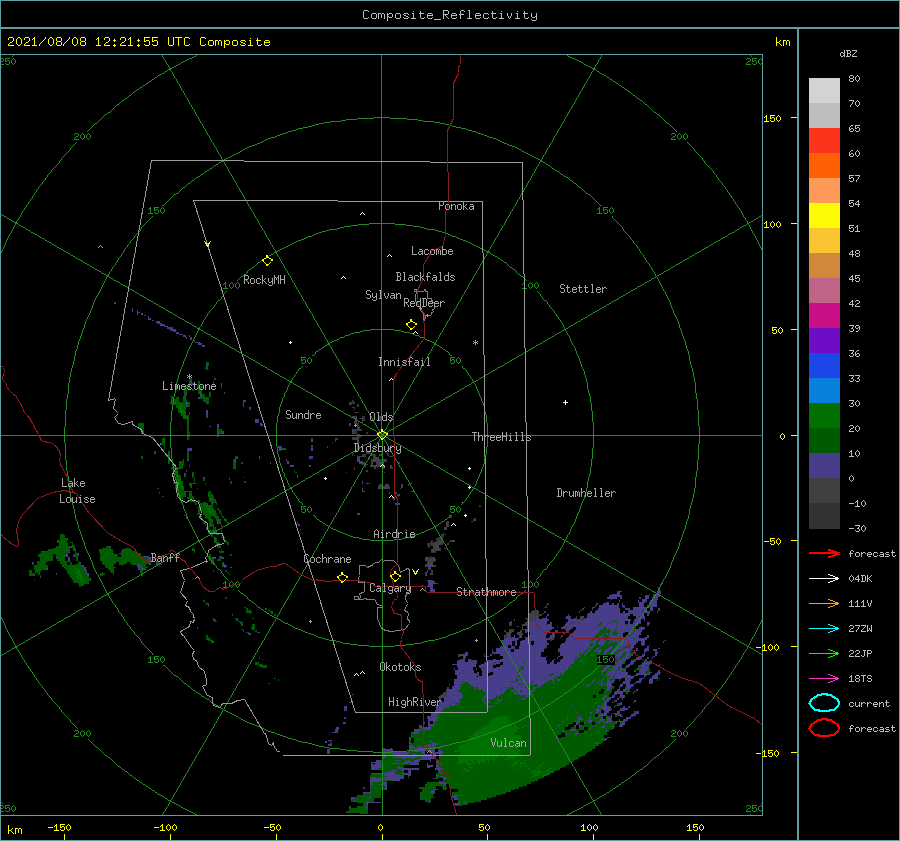Click the Sylvan label

(x=383, y=295)
